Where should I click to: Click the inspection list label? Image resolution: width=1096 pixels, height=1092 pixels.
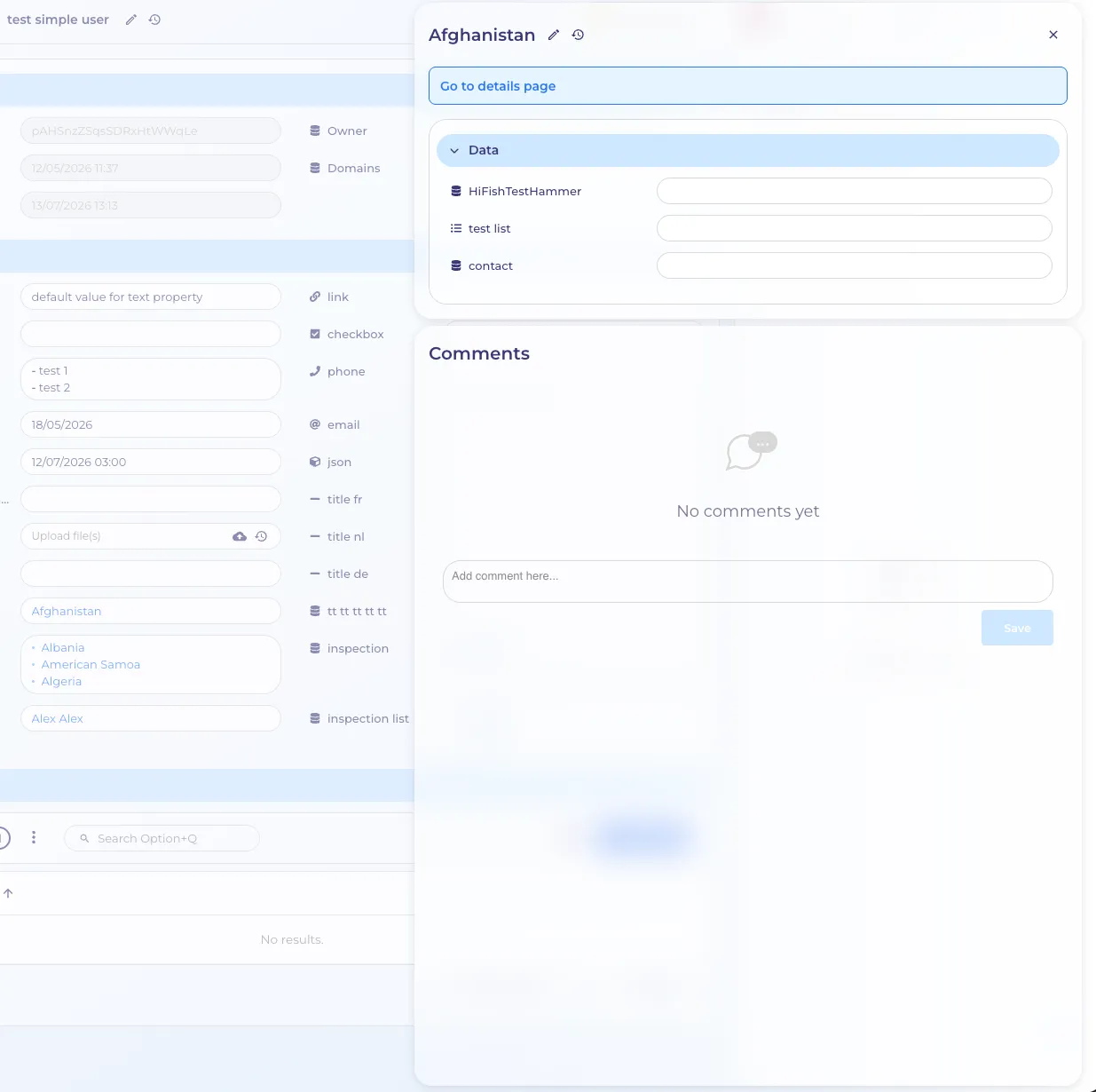pyautogui.click(x=368, y=718)
